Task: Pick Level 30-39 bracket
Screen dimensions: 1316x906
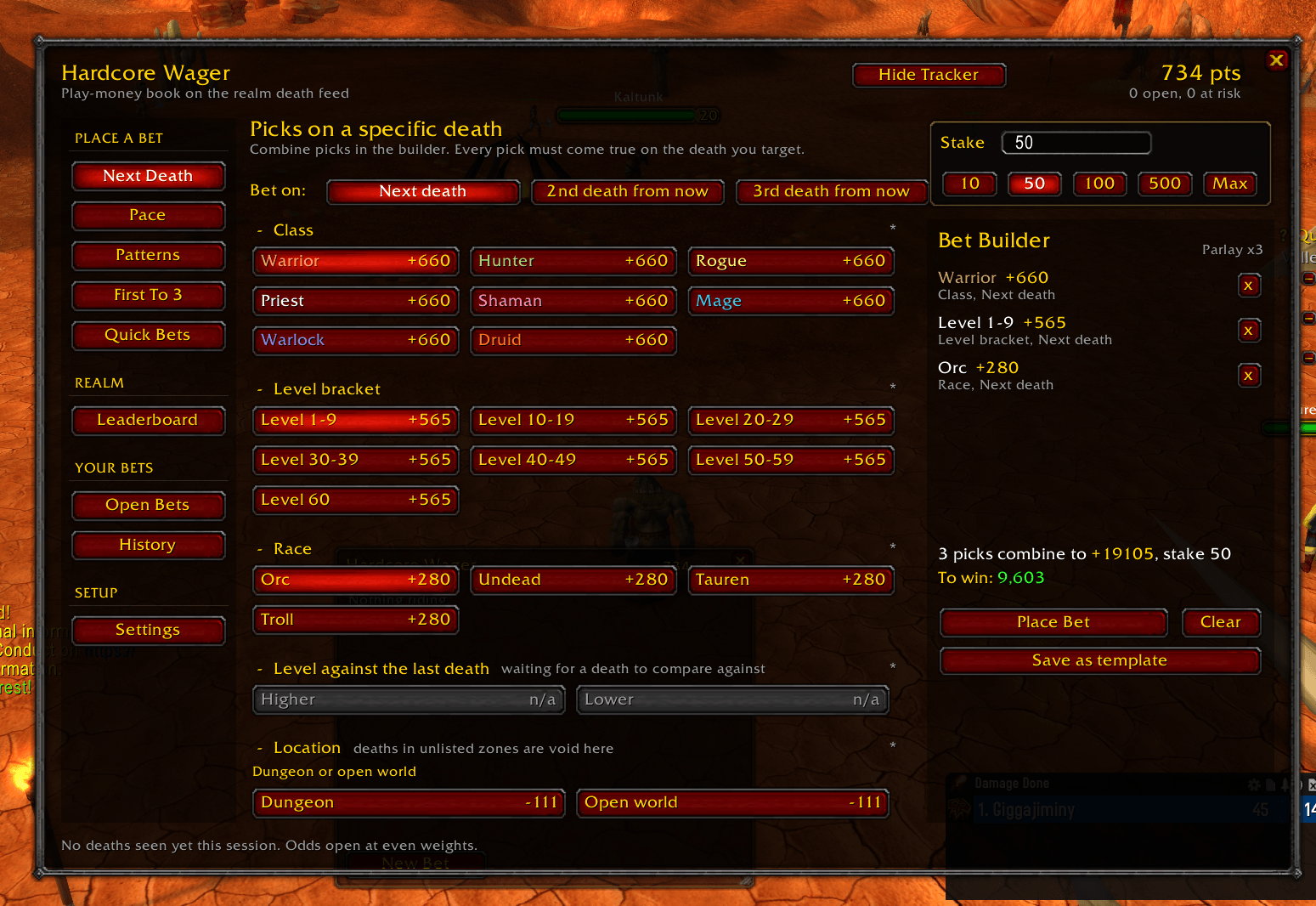Action: click(356, 461)
